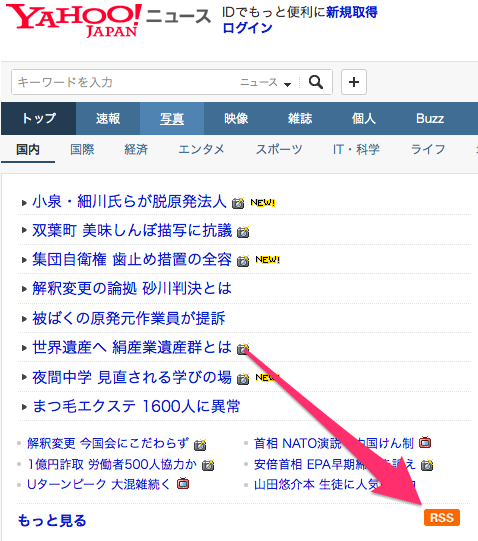The width and height of the screenshot is (478, 541).
Task: Select the 国内 category
Action: 28,149
